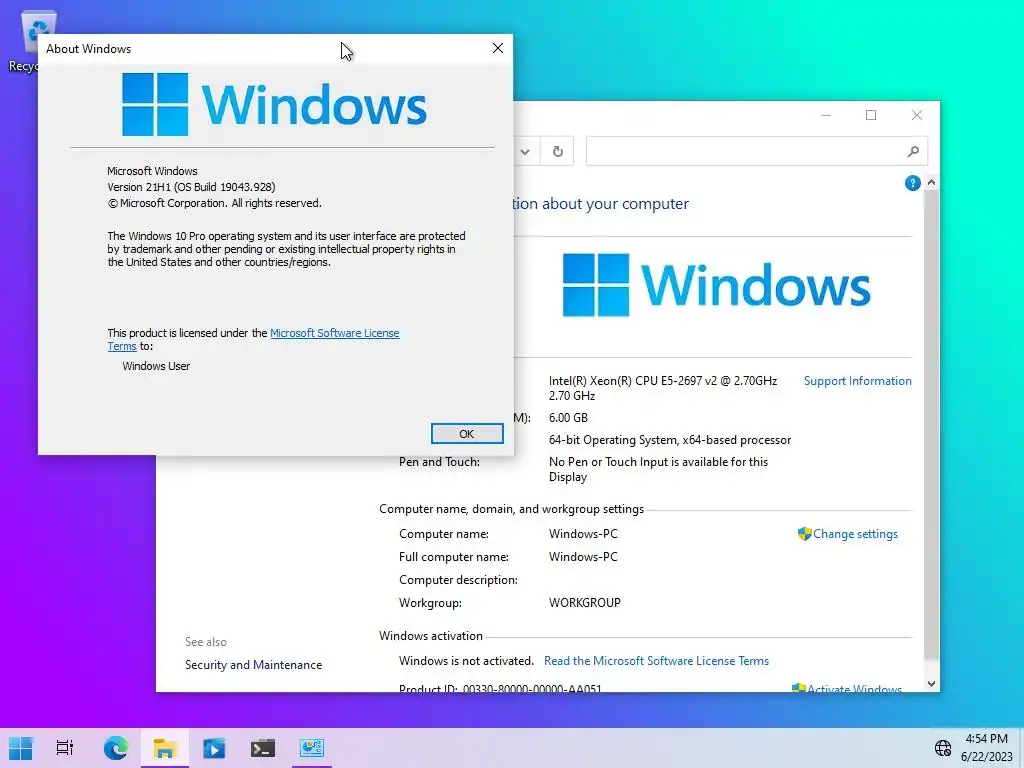Click the vertical scrollbar thumb in System window
Image resolution: width=1024 pixels, height=768 pixels.
[x=931, y=424]
